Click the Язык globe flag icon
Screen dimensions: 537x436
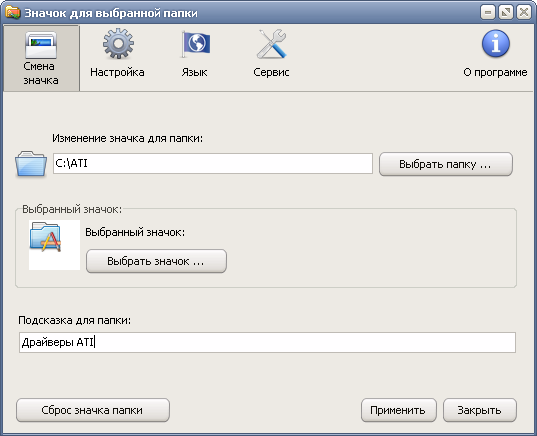196,44
